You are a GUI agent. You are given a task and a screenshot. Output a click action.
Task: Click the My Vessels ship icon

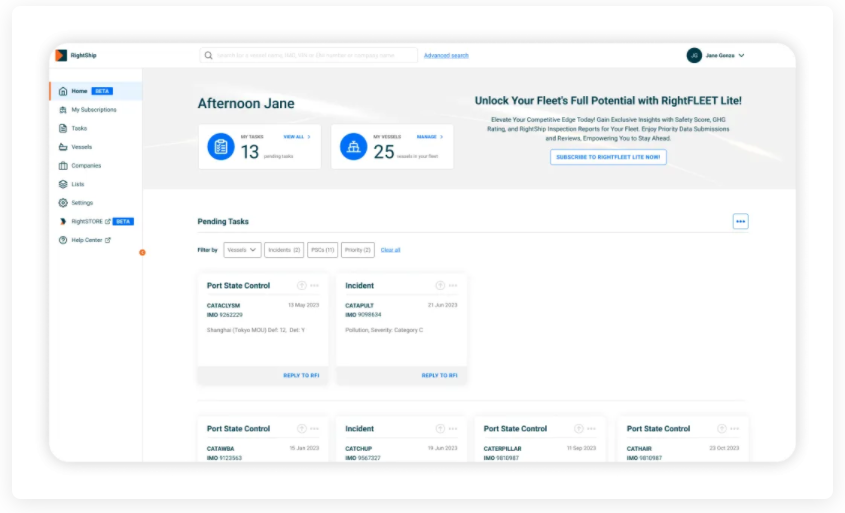(x=354, y=147)
